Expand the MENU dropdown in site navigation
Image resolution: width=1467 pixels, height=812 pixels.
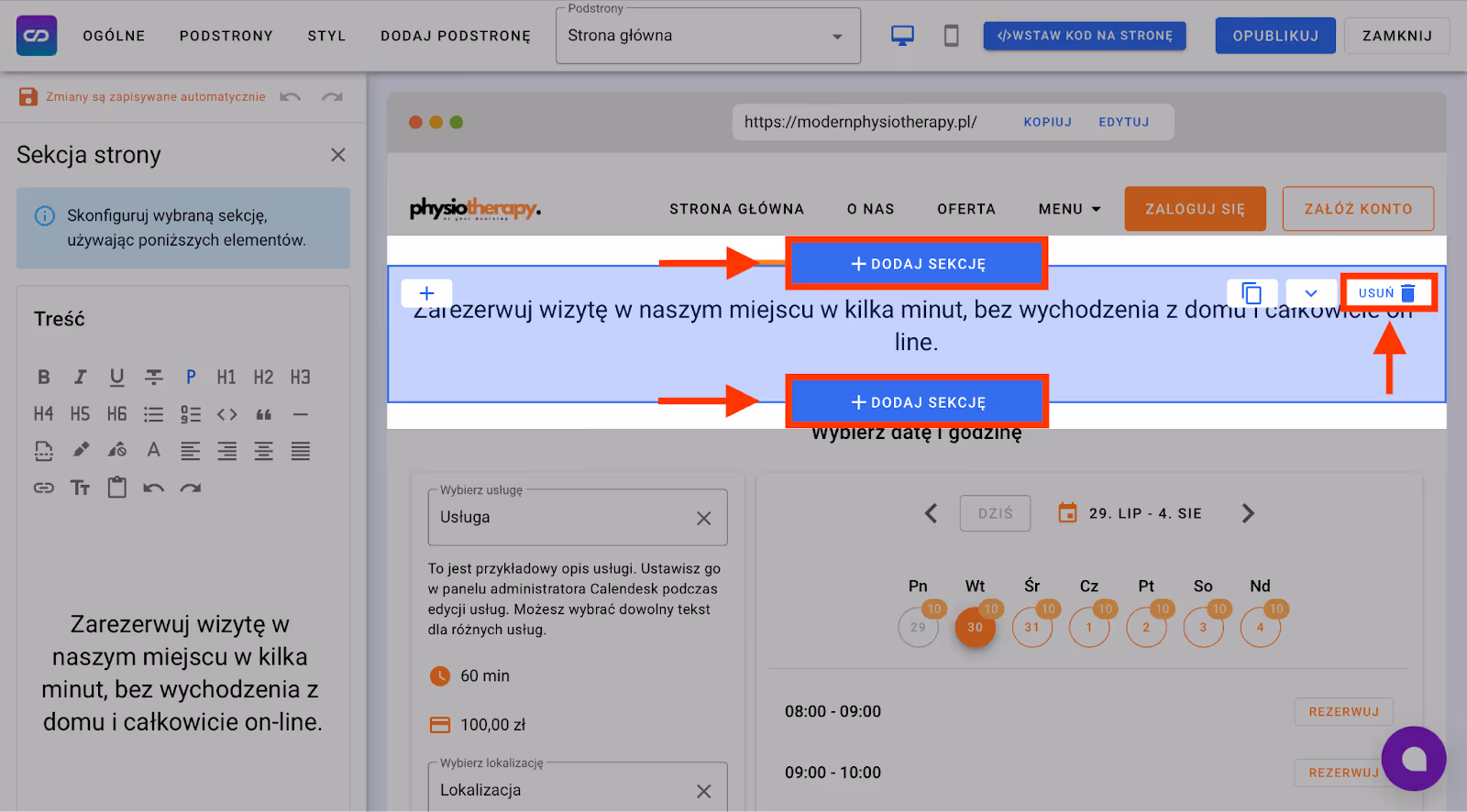(1069, 209)
